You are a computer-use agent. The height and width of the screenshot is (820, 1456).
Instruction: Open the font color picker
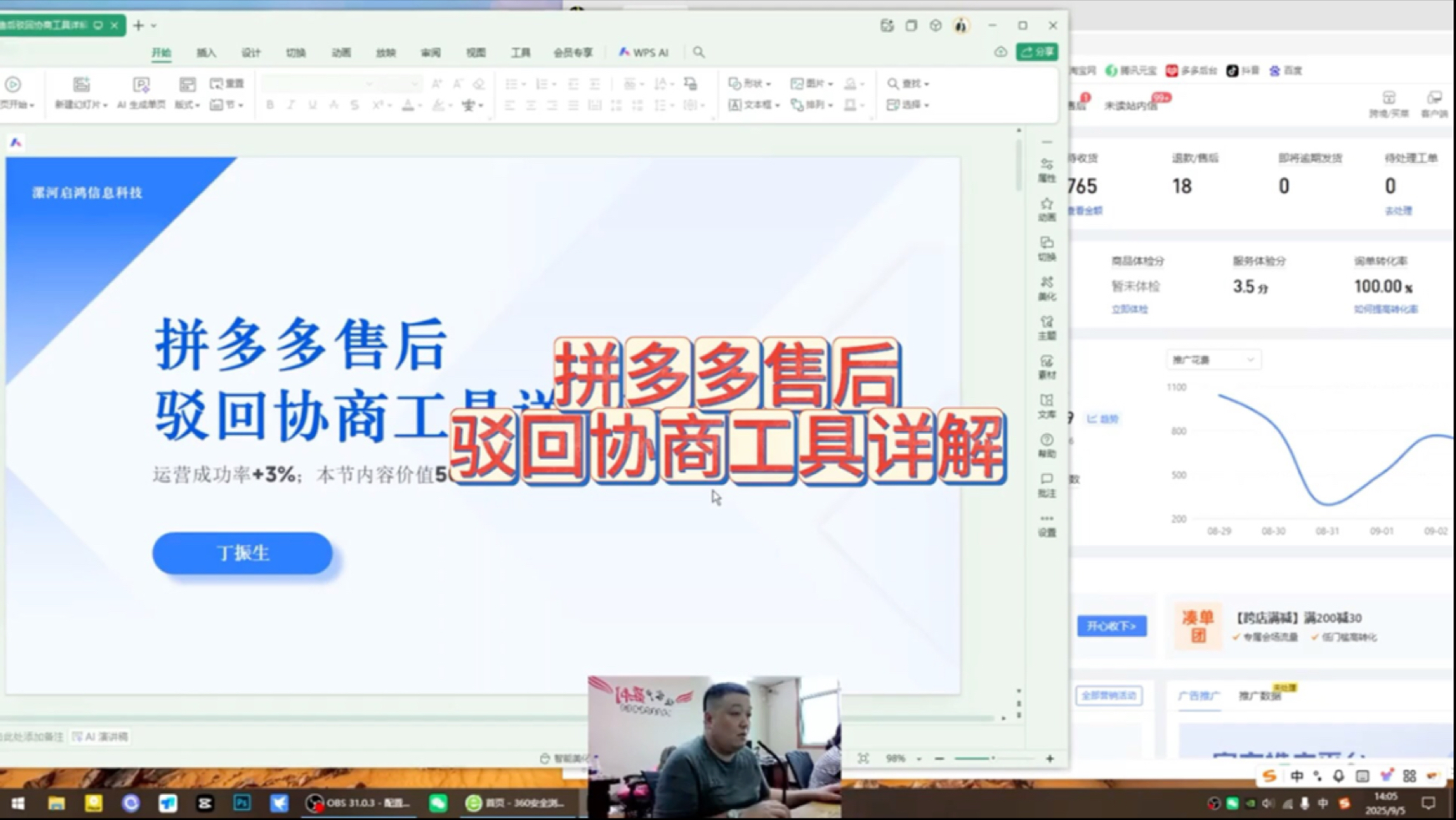coord(409,105)
